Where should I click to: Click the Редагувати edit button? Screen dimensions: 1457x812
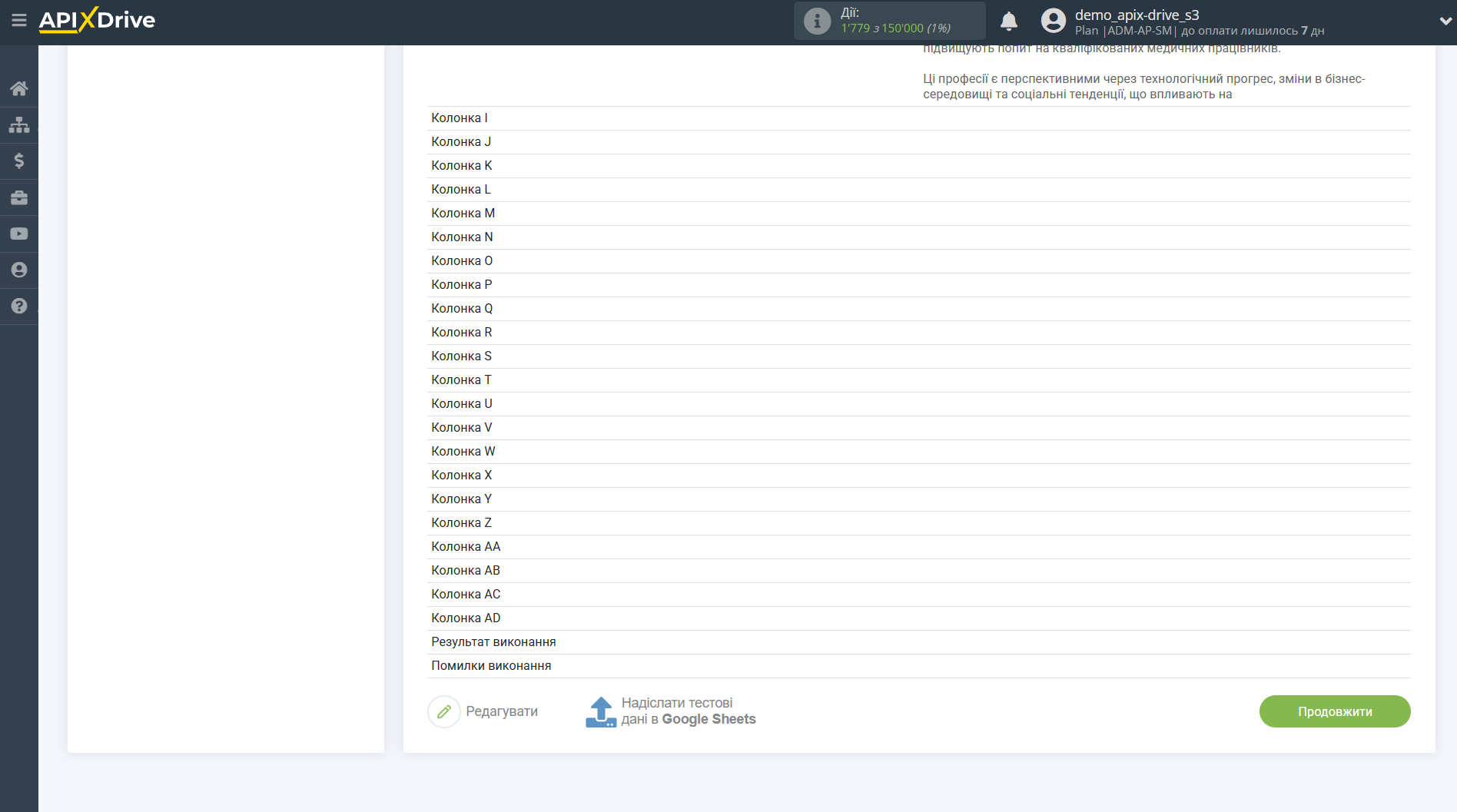(x=501, y=711)
